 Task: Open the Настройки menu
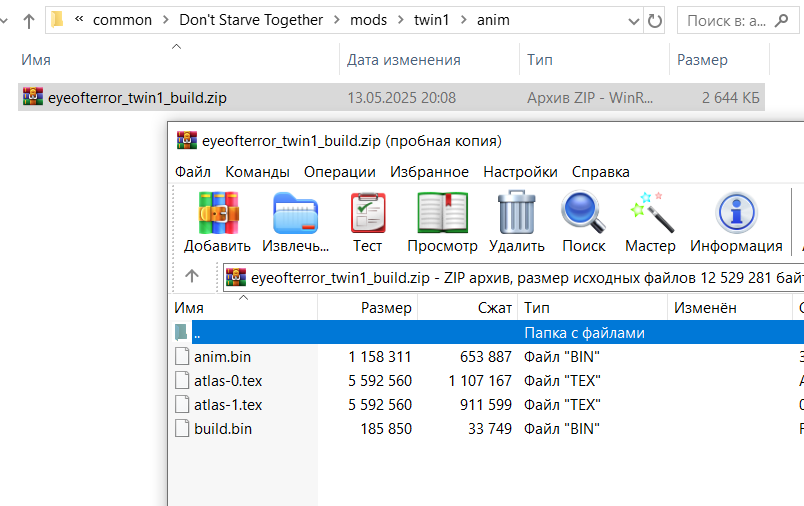(x=520, y=171)
